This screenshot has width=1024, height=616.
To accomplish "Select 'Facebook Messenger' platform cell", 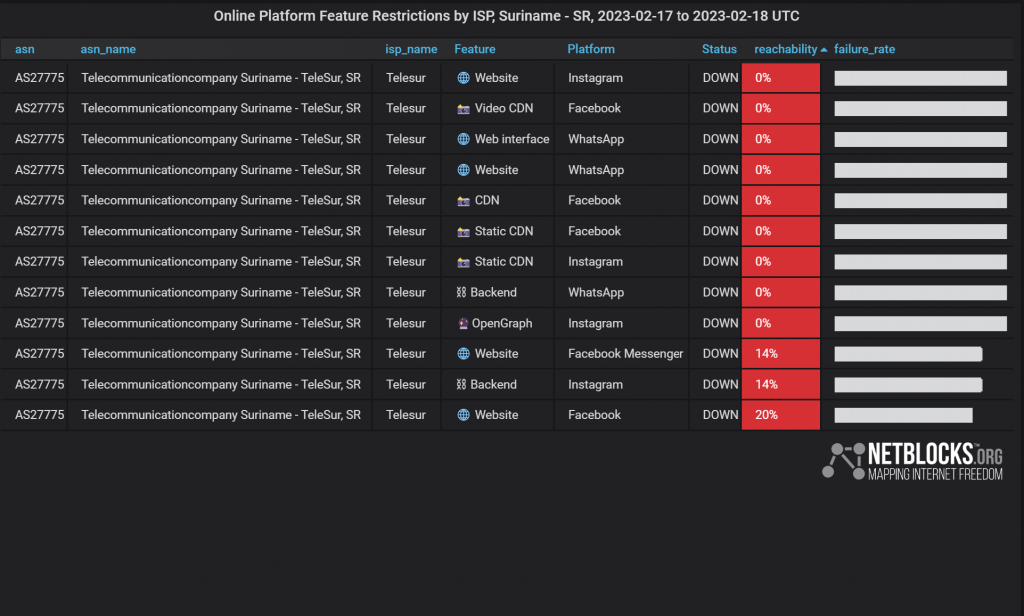I will pyautogui.click(x=626, y=353).
